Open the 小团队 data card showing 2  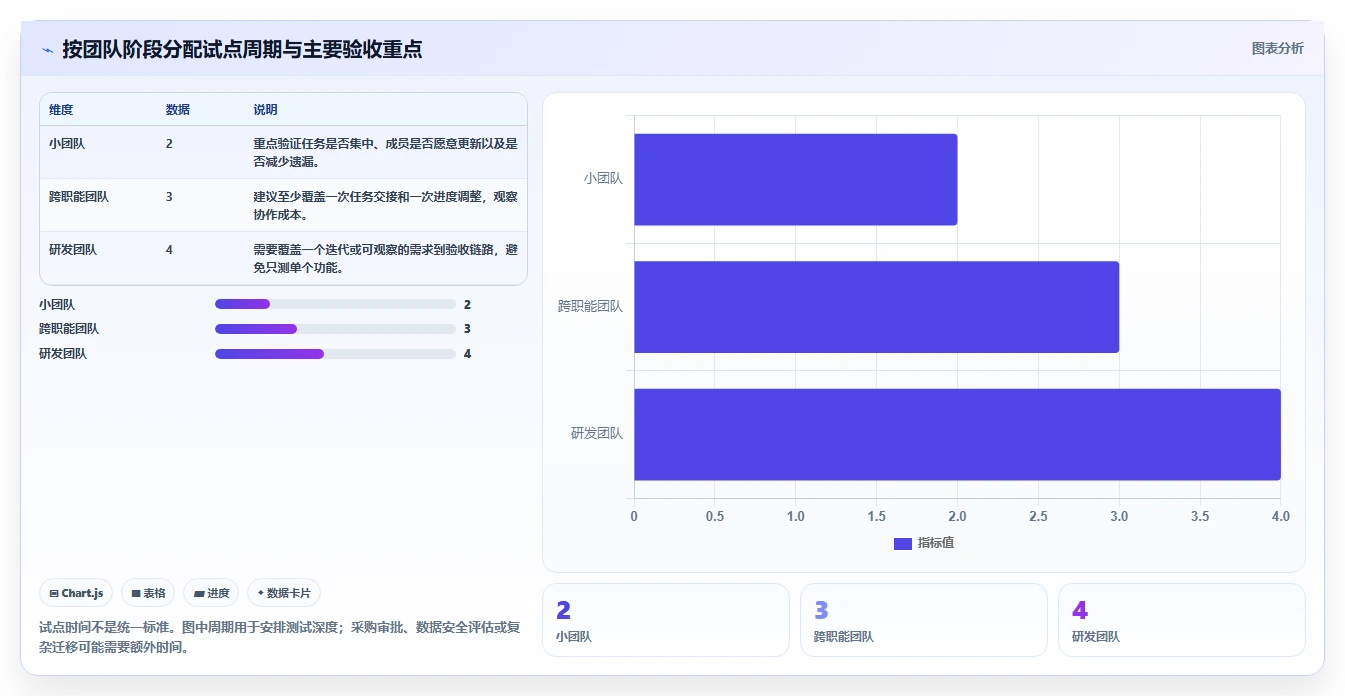665,620
